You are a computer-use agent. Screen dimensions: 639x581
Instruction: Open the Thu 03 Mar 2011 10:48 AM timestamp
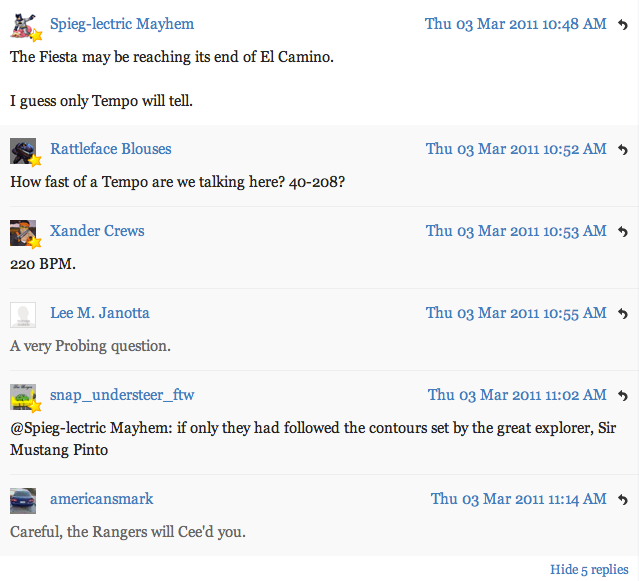(x=516, y=24)
